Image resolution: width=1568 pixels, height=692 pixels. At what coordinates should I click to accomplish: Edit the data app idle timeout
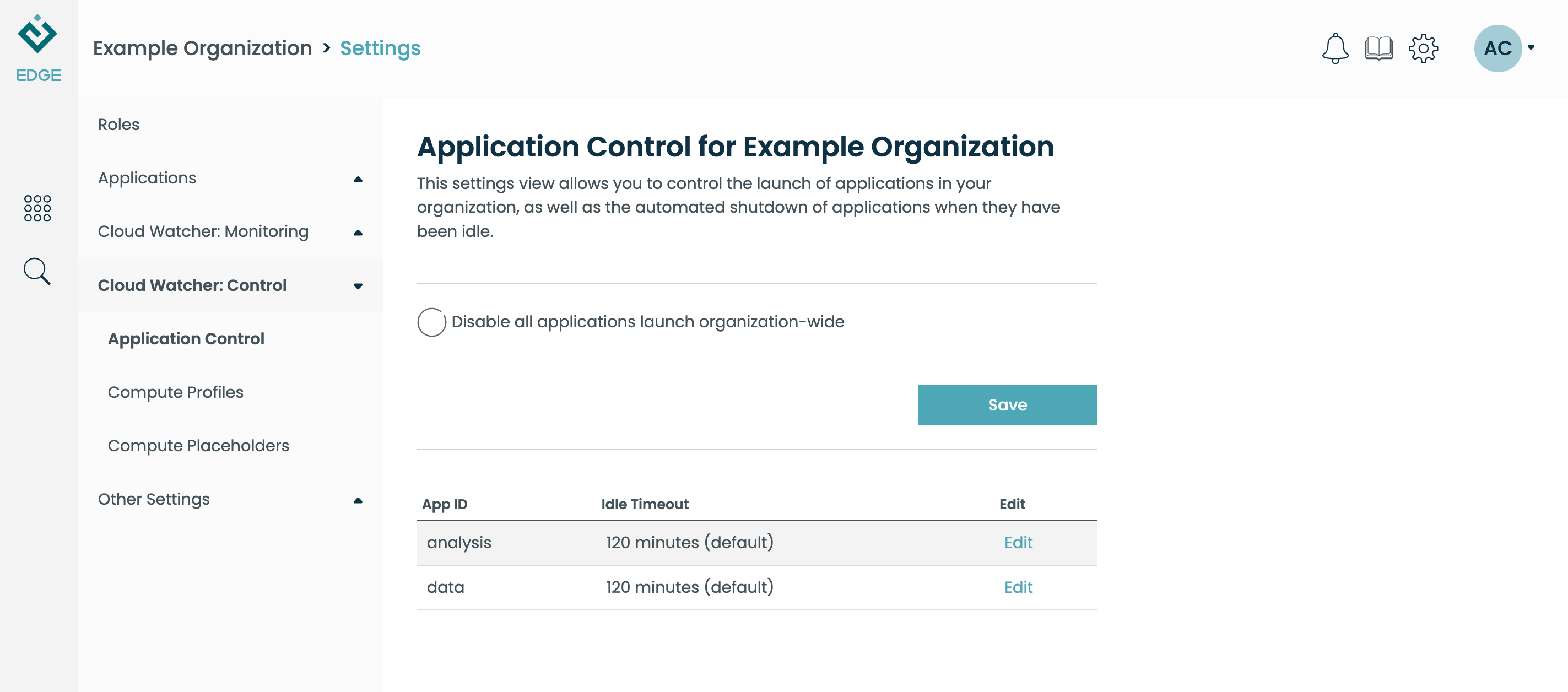click(1018, 587)
